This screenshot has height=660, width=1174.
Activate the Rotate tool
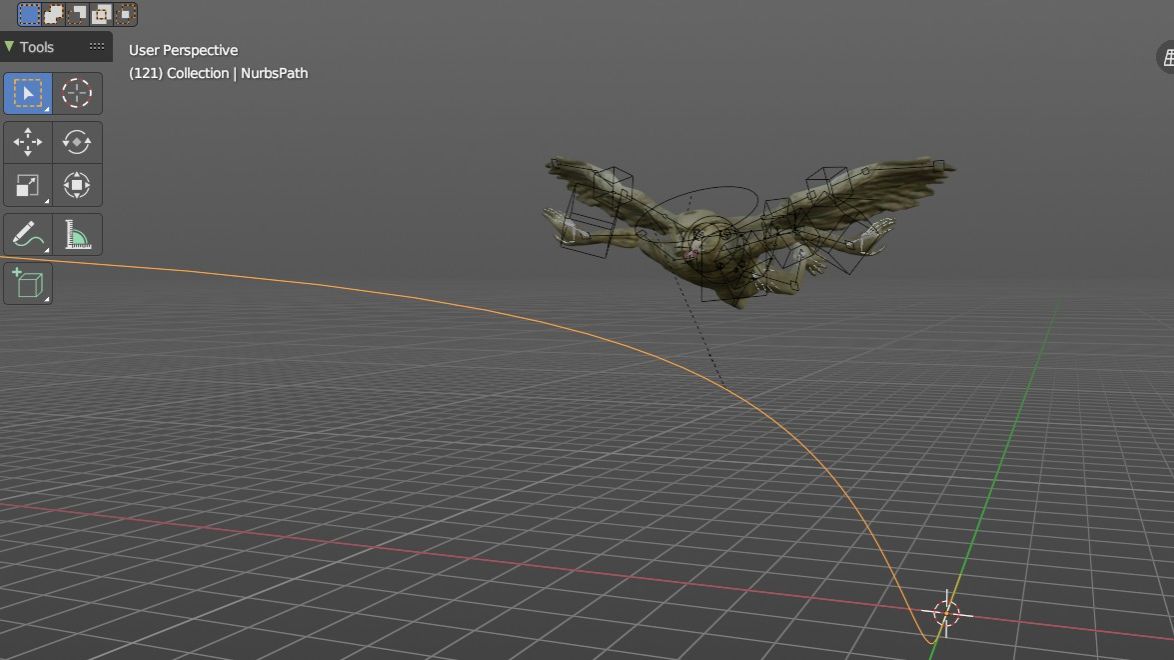pyautogui.click(x=76, y=142)
